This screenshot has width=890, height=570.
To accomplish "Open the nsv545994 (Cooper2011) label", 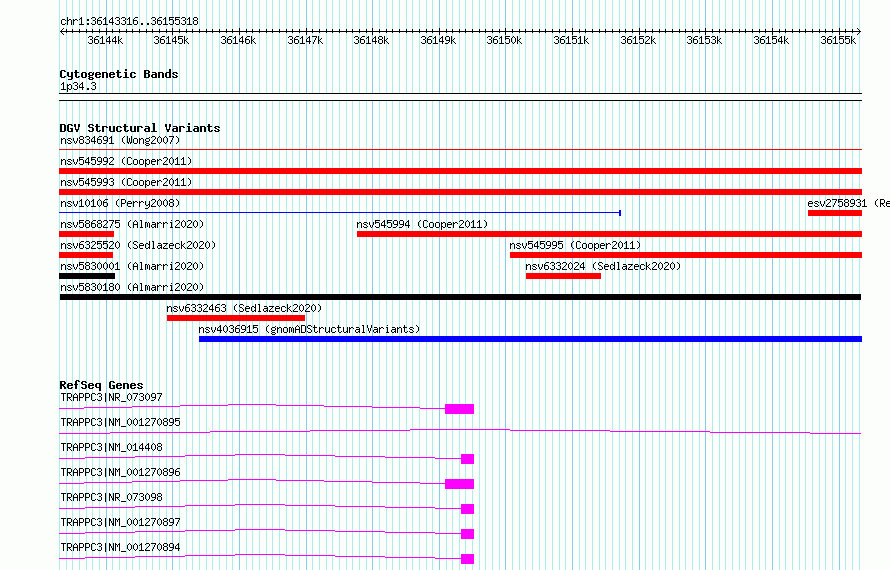I will (x=422, y=224).
